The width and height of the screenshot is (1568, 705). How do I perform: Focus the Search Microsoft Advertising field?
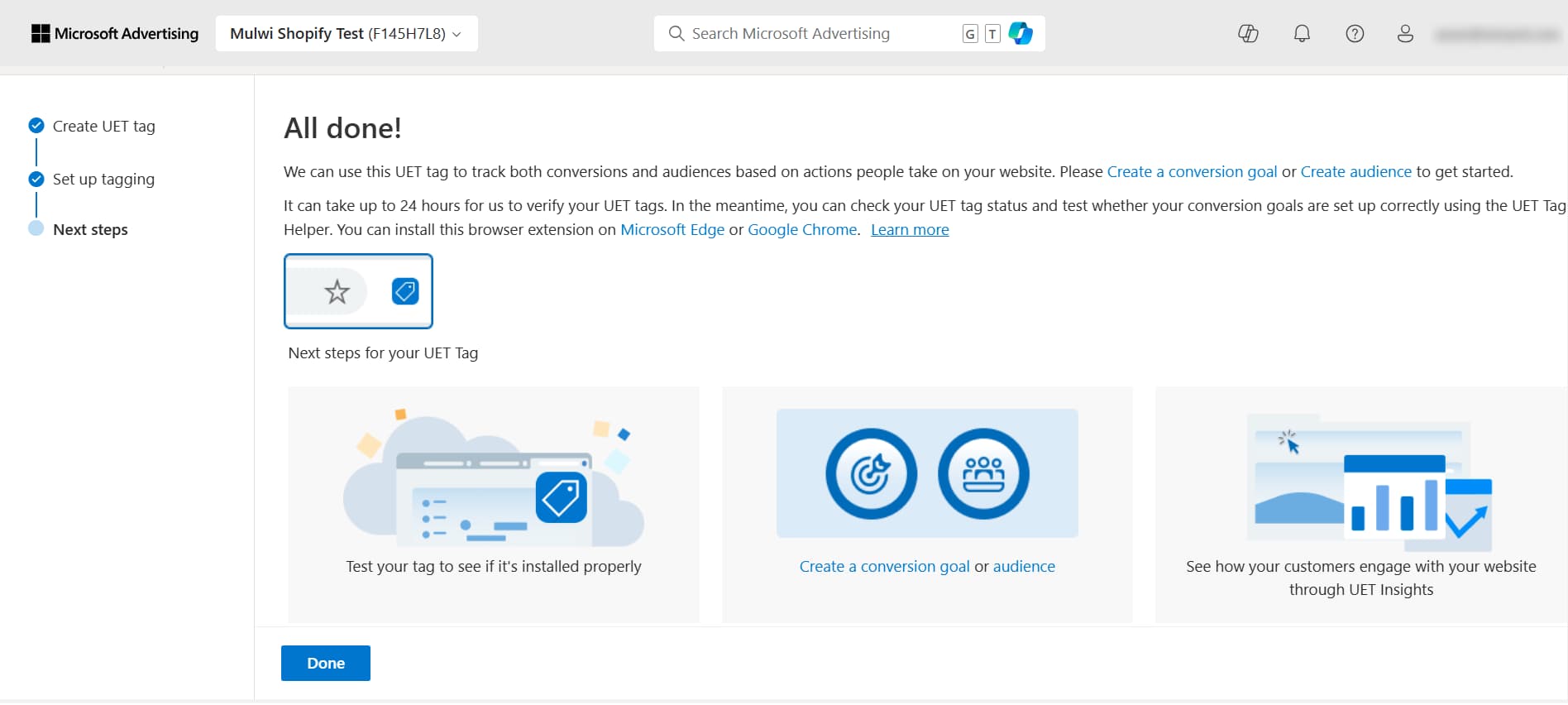849,33
